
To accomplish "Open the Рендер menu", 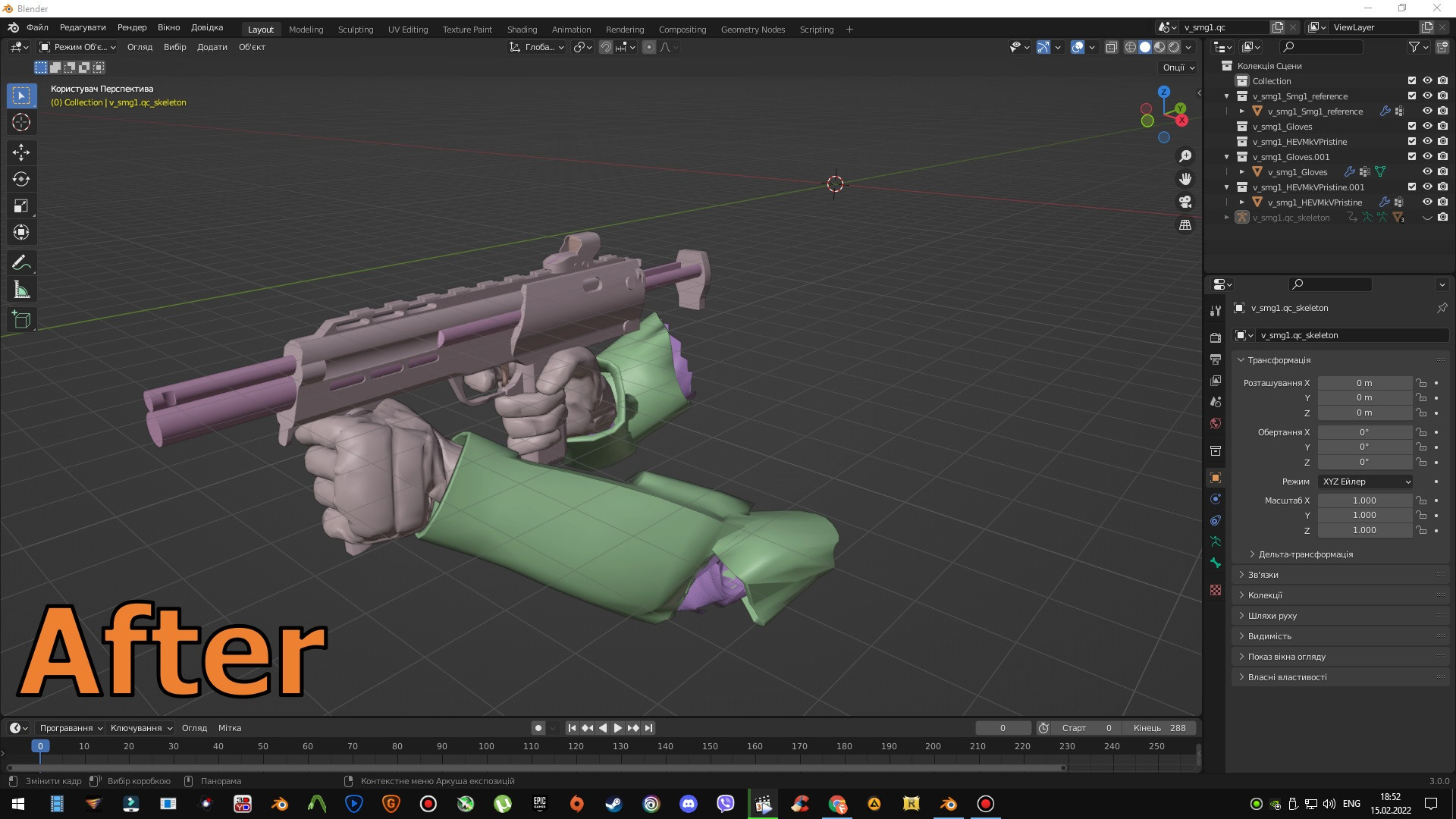I will pyautogui.click(x=131, y=27).
